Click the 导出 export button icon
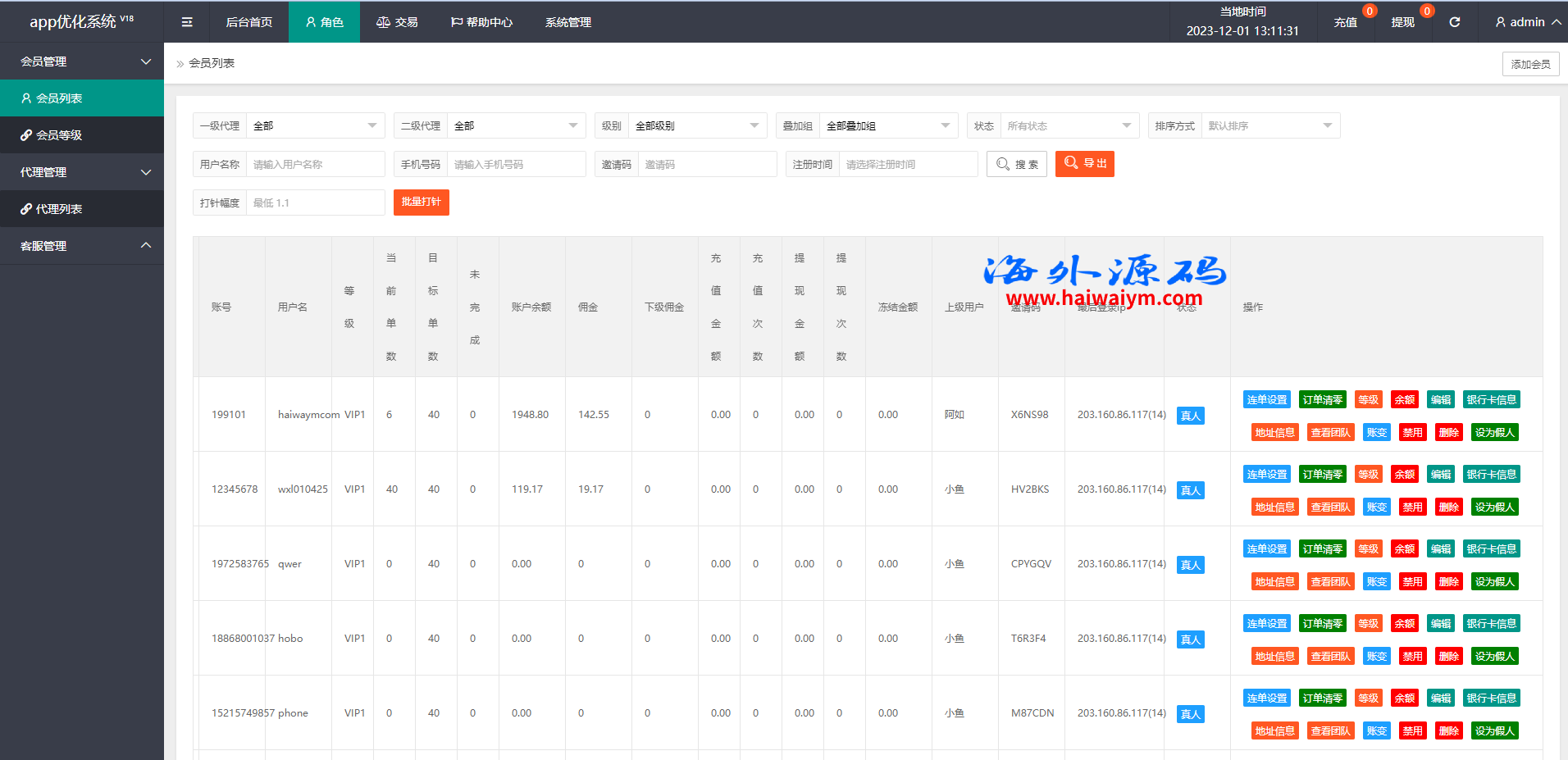The width and height of the screenshot is (1568, 760). click(1071, 163)
